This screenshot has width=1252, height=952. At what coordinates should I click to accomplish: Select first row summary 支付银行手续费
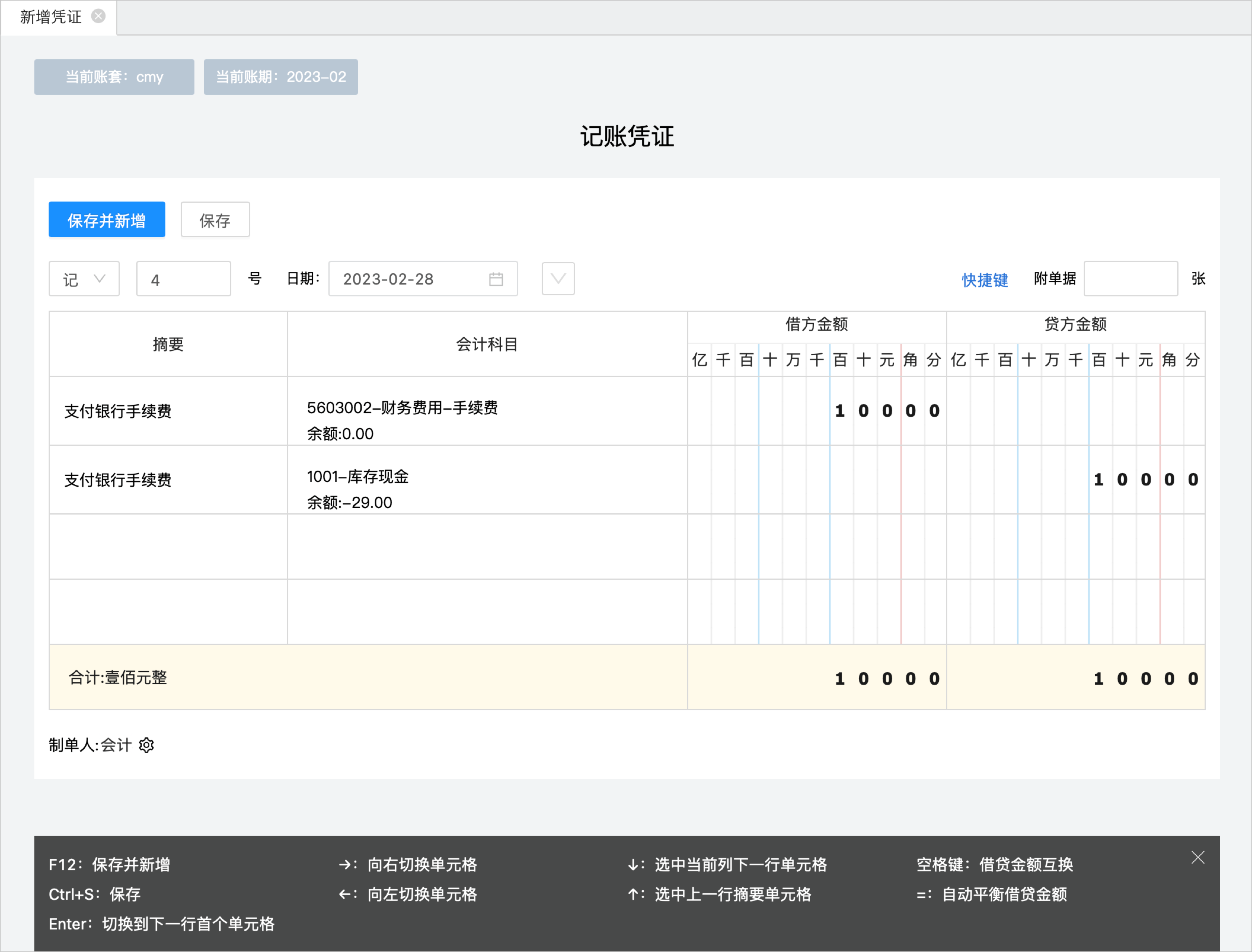click(118, 411)
